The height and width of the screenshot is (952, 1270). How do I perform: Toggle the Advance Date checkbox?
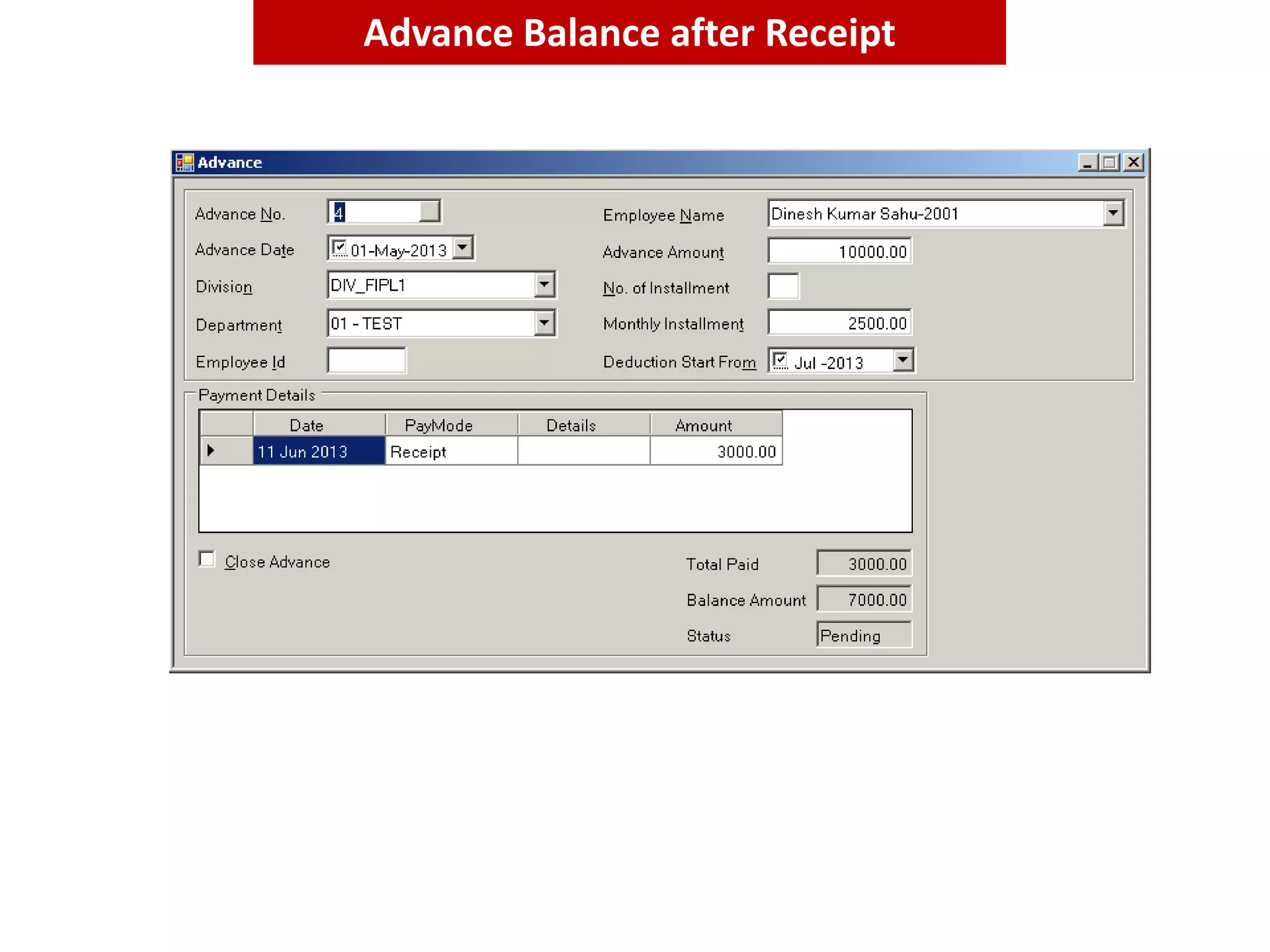point(339,249)
